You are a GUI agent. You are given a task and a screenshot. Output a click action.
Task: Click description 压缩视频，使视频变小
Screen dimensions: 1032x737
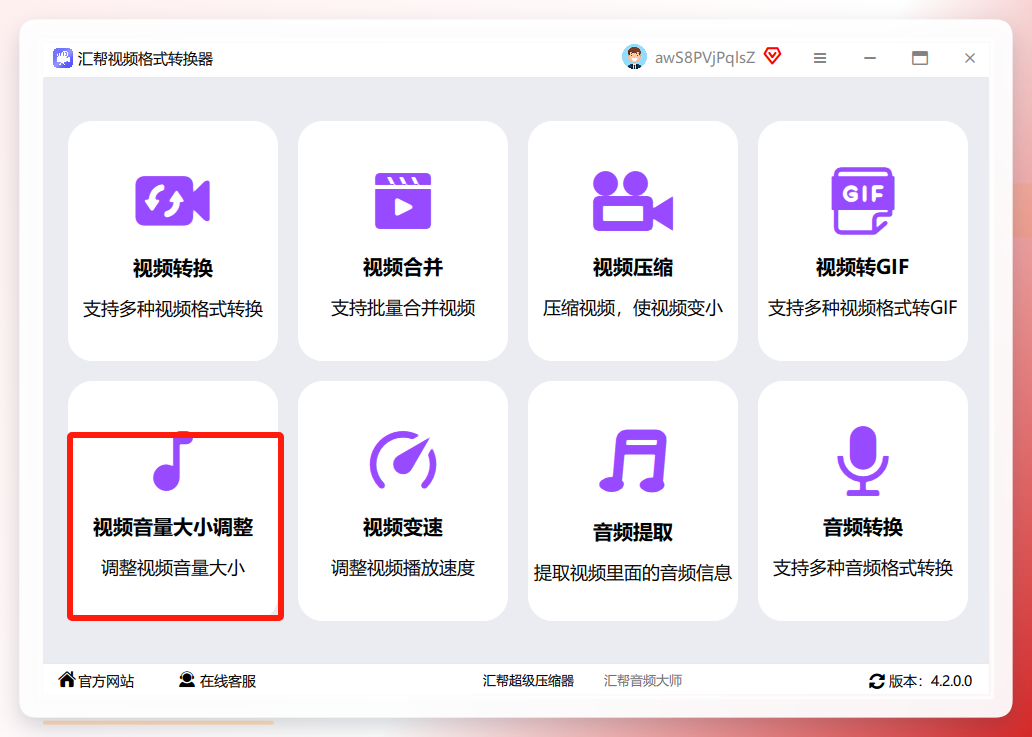pyautogui.click(x=632, y=308)
